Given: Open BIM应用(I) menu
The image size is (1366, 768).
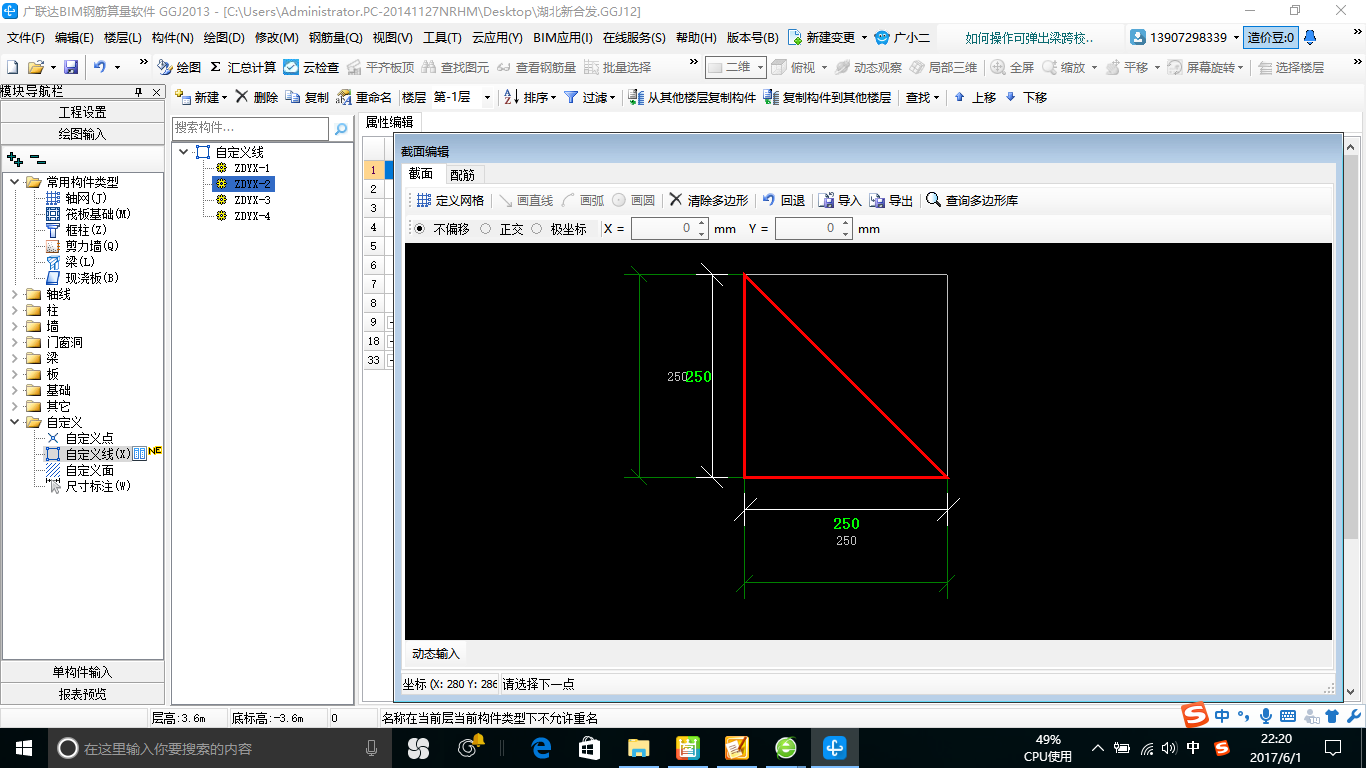Looking at the screenshot, I should pos(563,37).
